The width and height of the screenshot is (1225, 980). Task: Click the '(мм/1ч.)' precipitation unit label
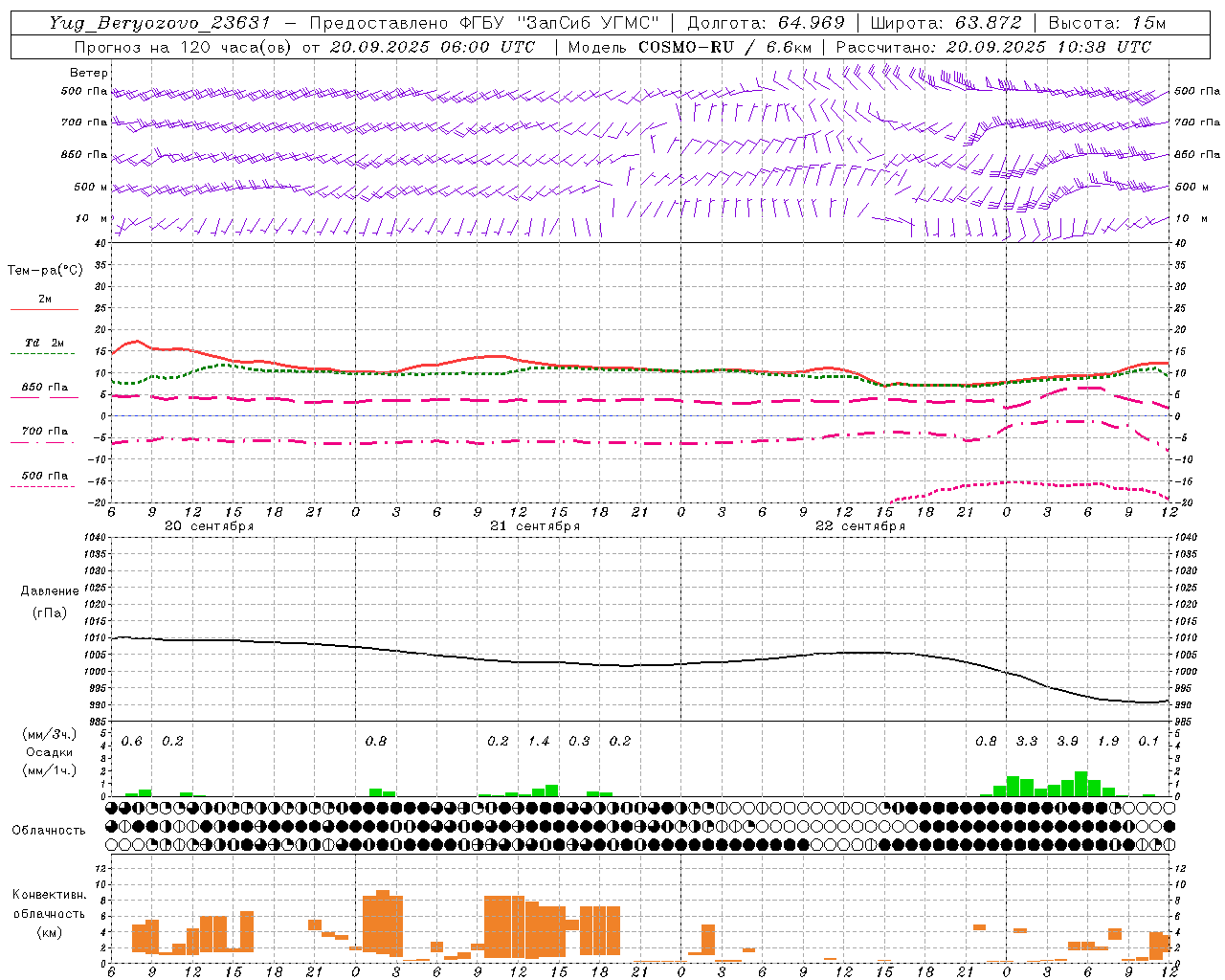(49, 770)
